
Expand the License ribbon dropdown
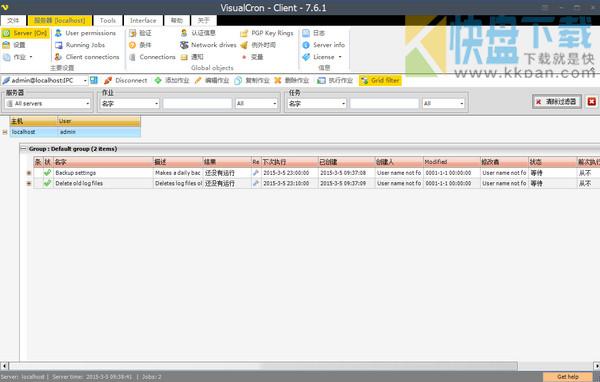pos(322,57)
